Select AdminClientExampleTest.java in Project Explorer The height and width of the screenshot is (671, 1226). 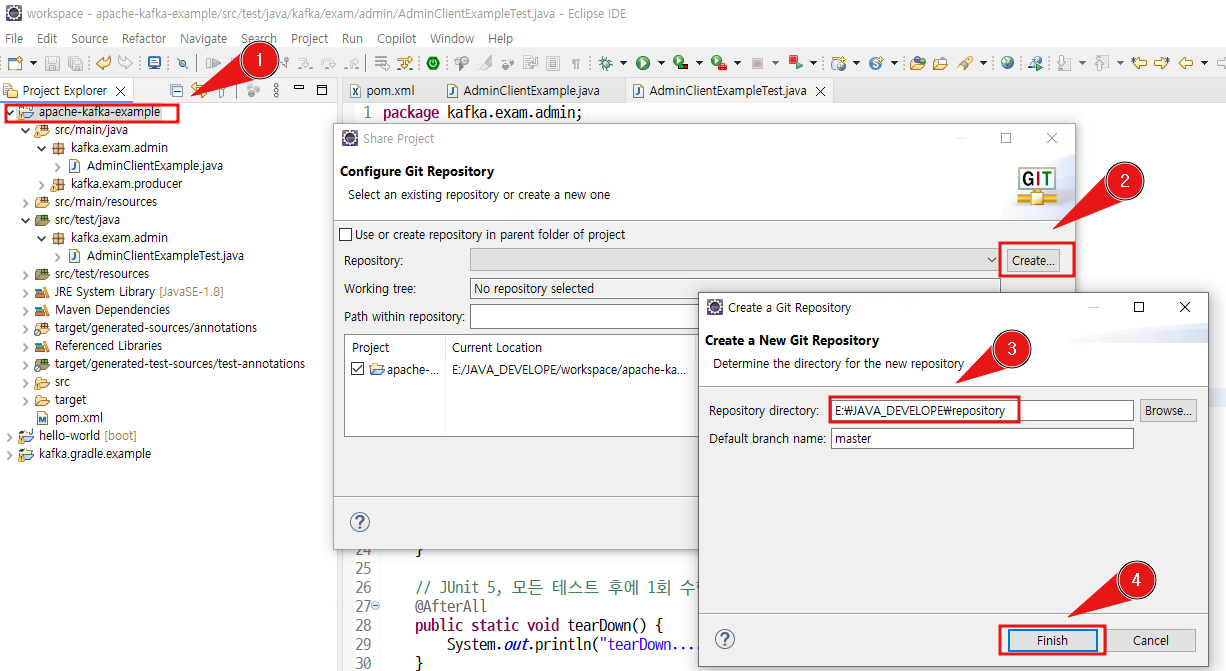tap(165, 256)
